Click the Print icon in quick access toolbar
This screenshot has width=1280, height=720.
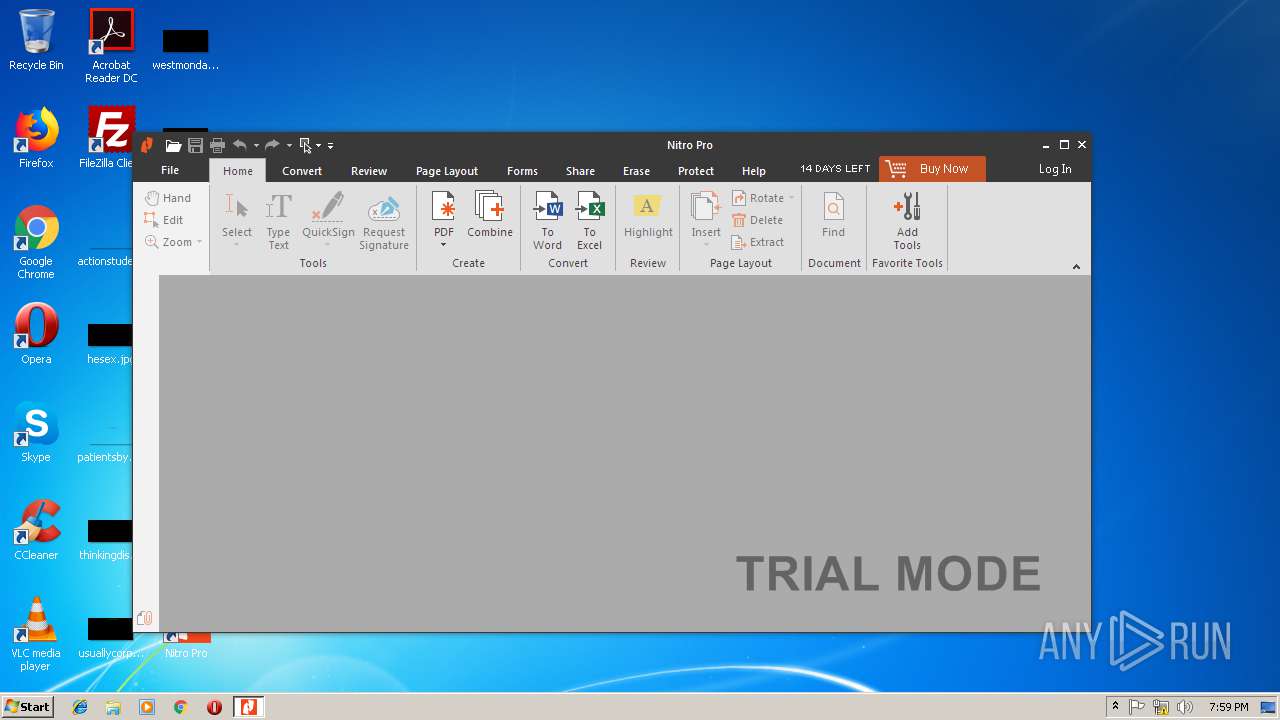click(x=217, y=146)
